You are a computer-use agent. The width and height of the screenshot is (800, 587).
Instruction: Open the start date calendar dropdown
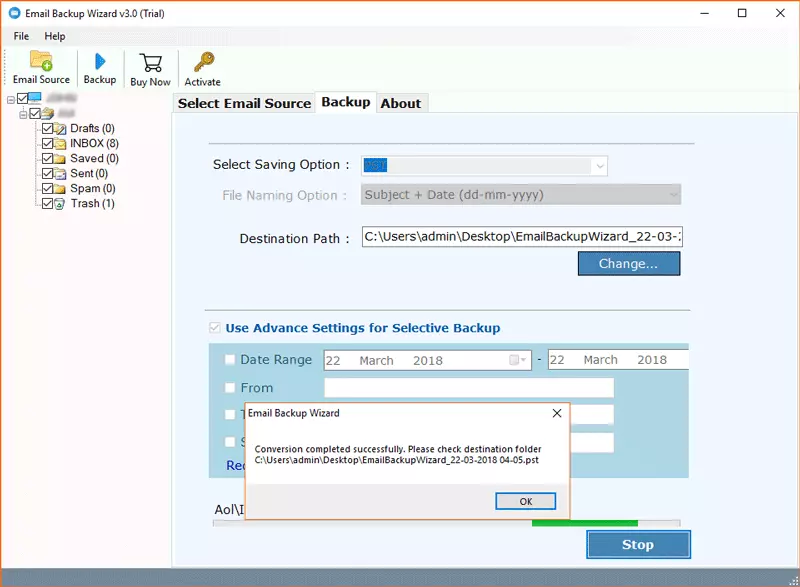[x=518, y=360]
